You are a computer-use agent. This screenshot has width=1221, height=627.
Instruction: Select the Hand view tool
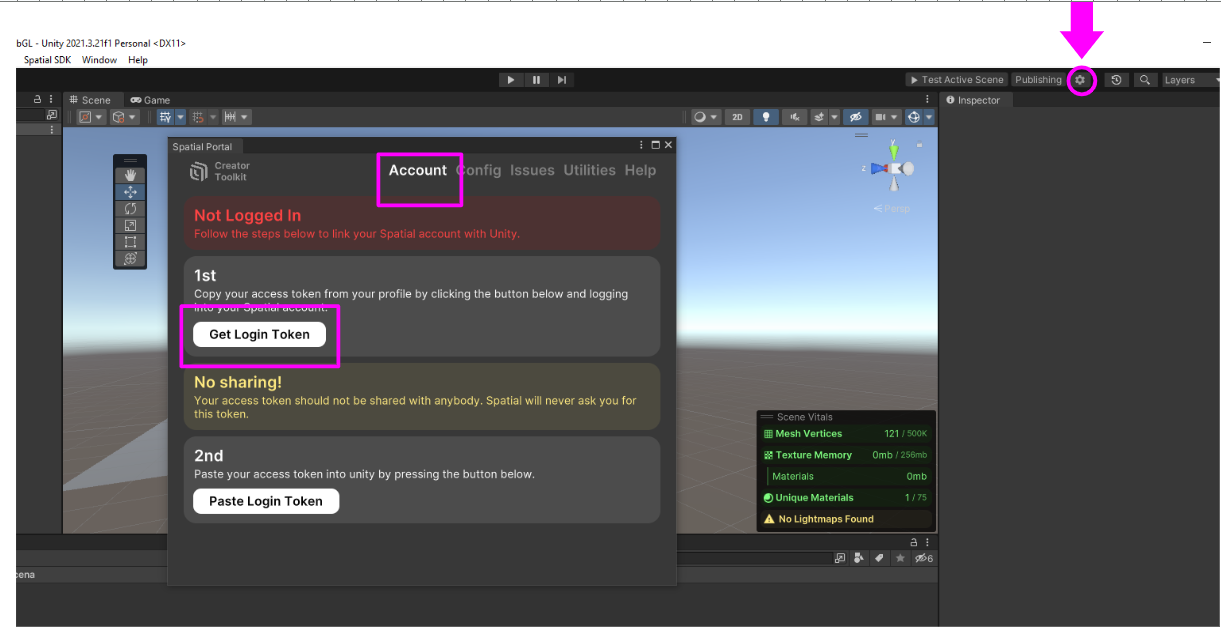(130, 175)
